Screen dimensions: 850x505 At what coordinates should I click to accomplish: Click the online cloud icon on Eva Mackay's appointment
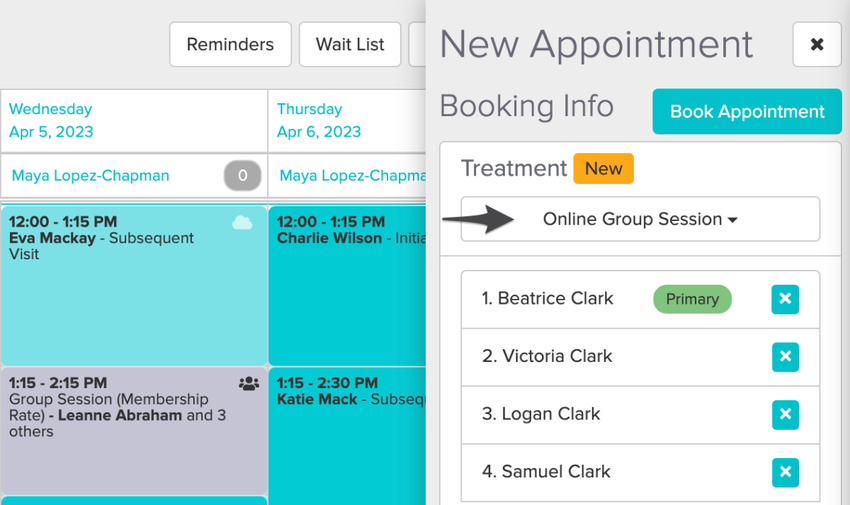click(242, 223)
